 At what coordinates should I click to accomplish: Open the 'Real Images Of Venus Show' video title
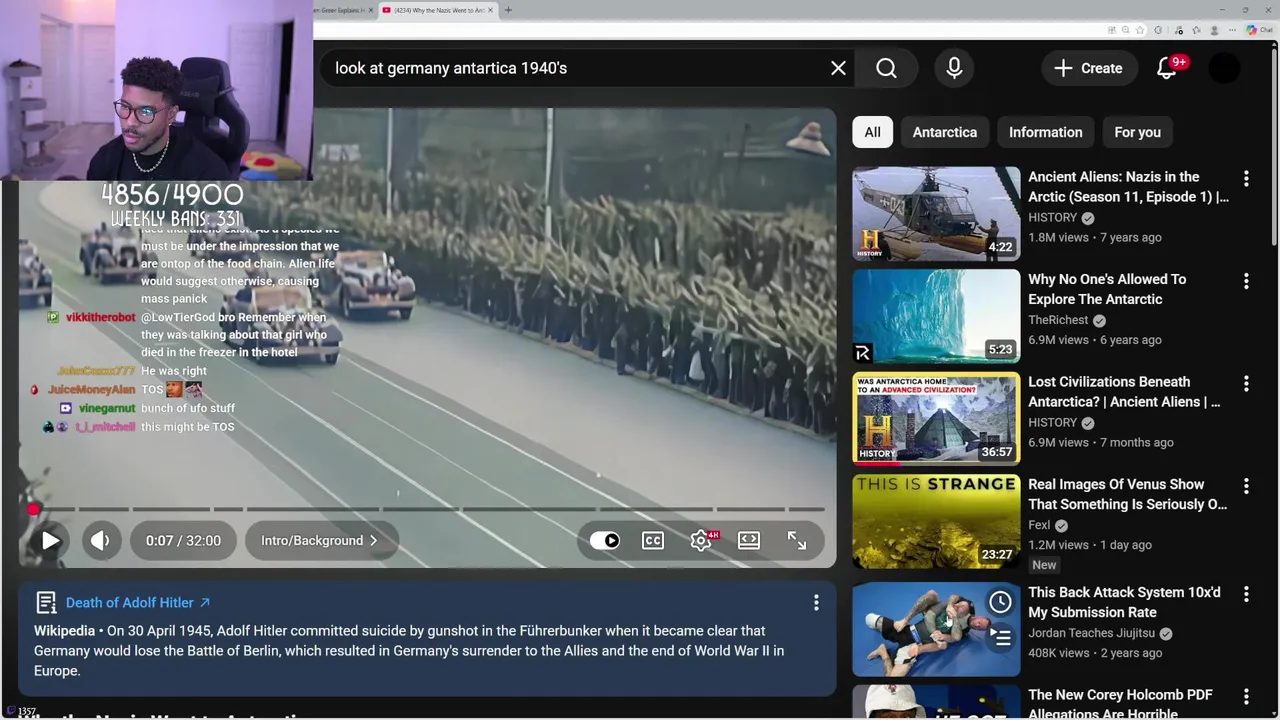[1127, 494]
